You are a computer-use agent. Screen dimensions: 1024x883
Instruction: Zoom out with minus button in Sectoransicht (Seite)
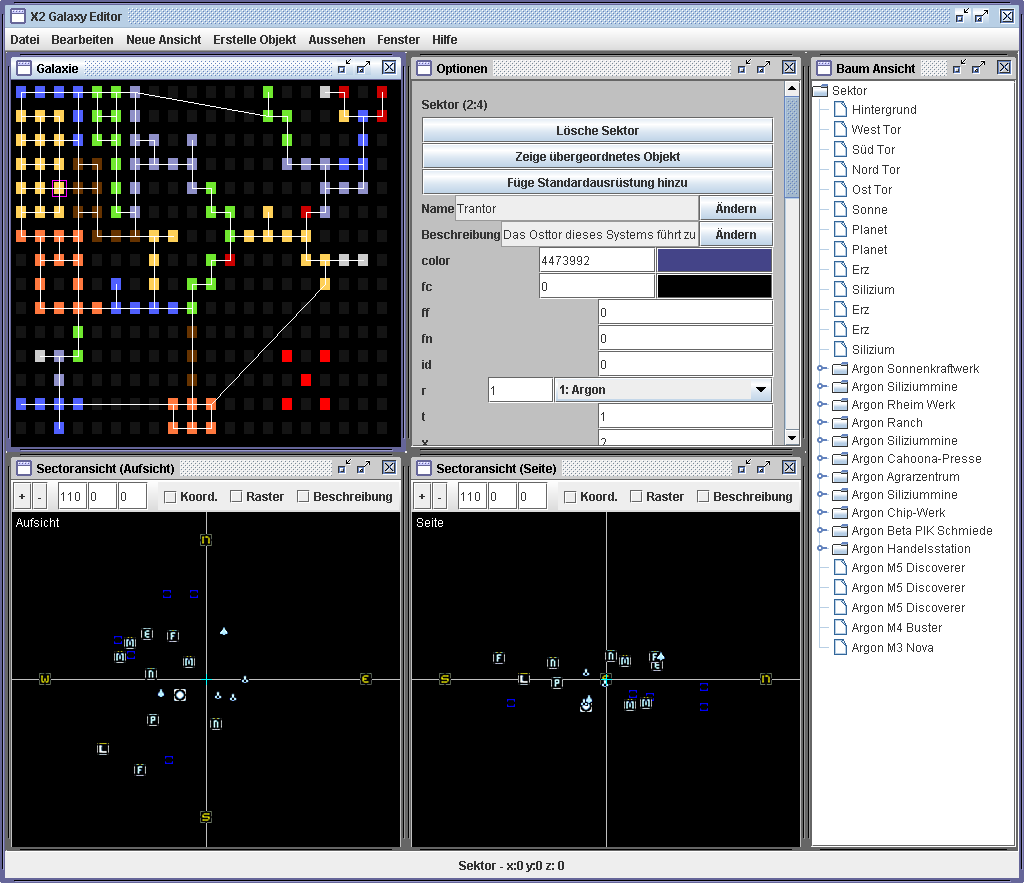440,496
